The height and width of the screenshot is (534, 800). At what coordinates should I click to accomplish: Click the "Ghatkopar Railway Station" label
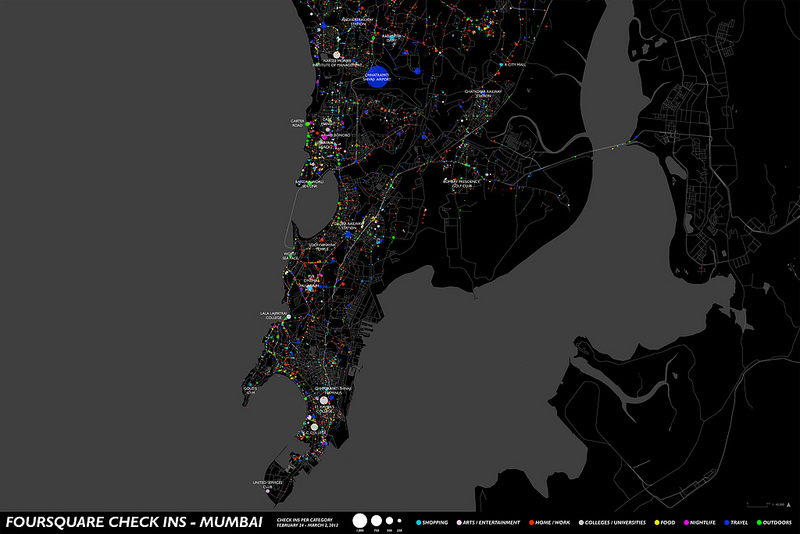[483, 94]
